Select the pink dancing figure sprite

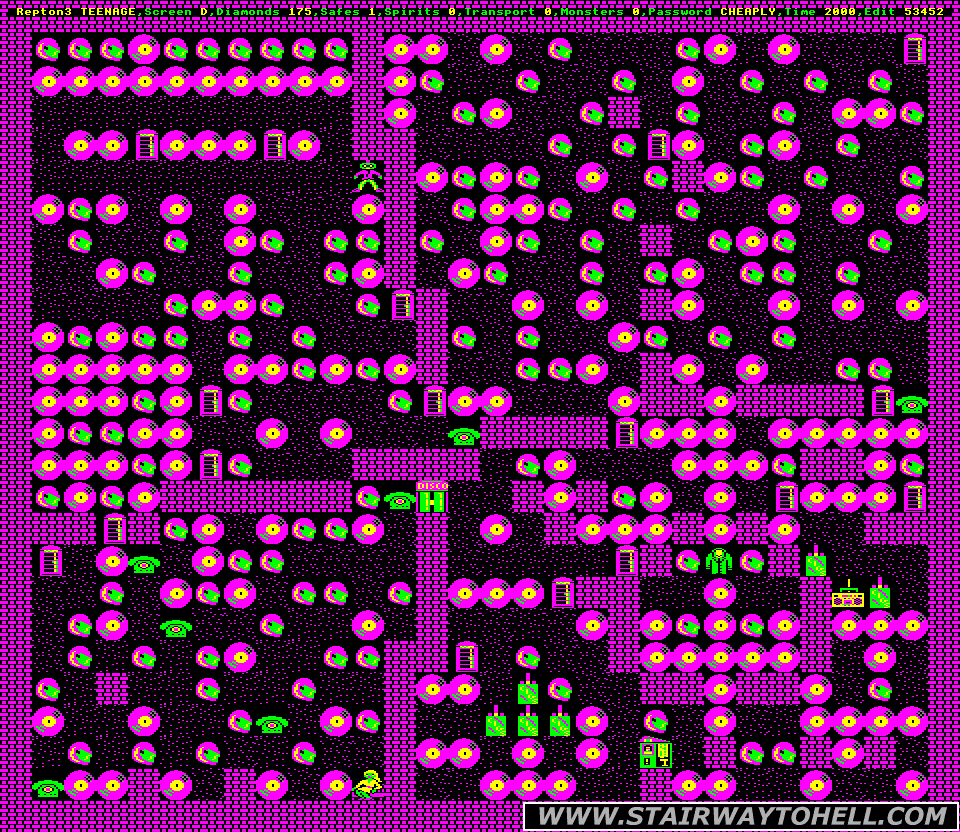click(x=368, y=177)
